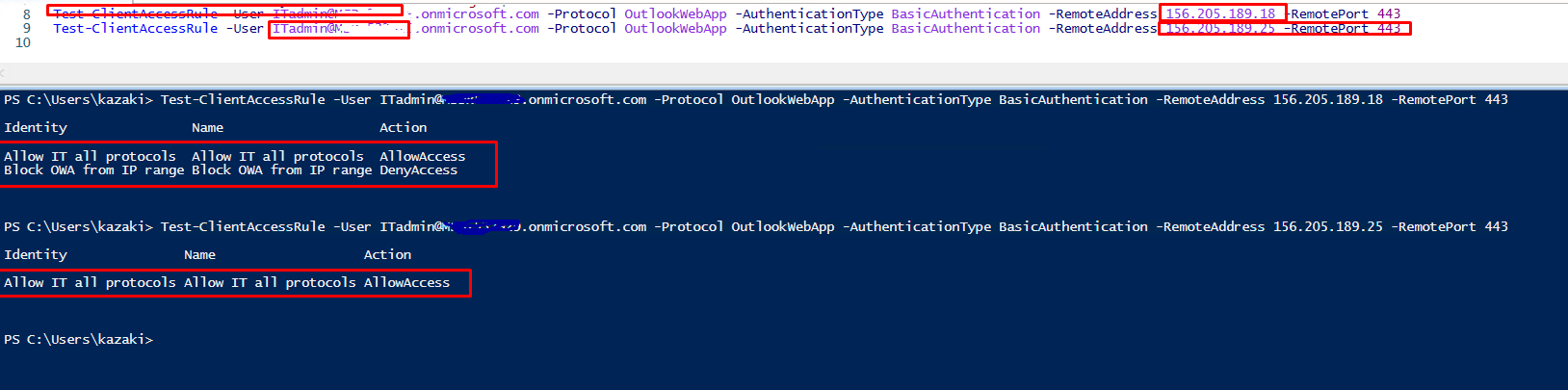Click the -AuthenticationType parameter on script line 9
The height and width of the screenshot is (390, 1568).
[809, 28]
